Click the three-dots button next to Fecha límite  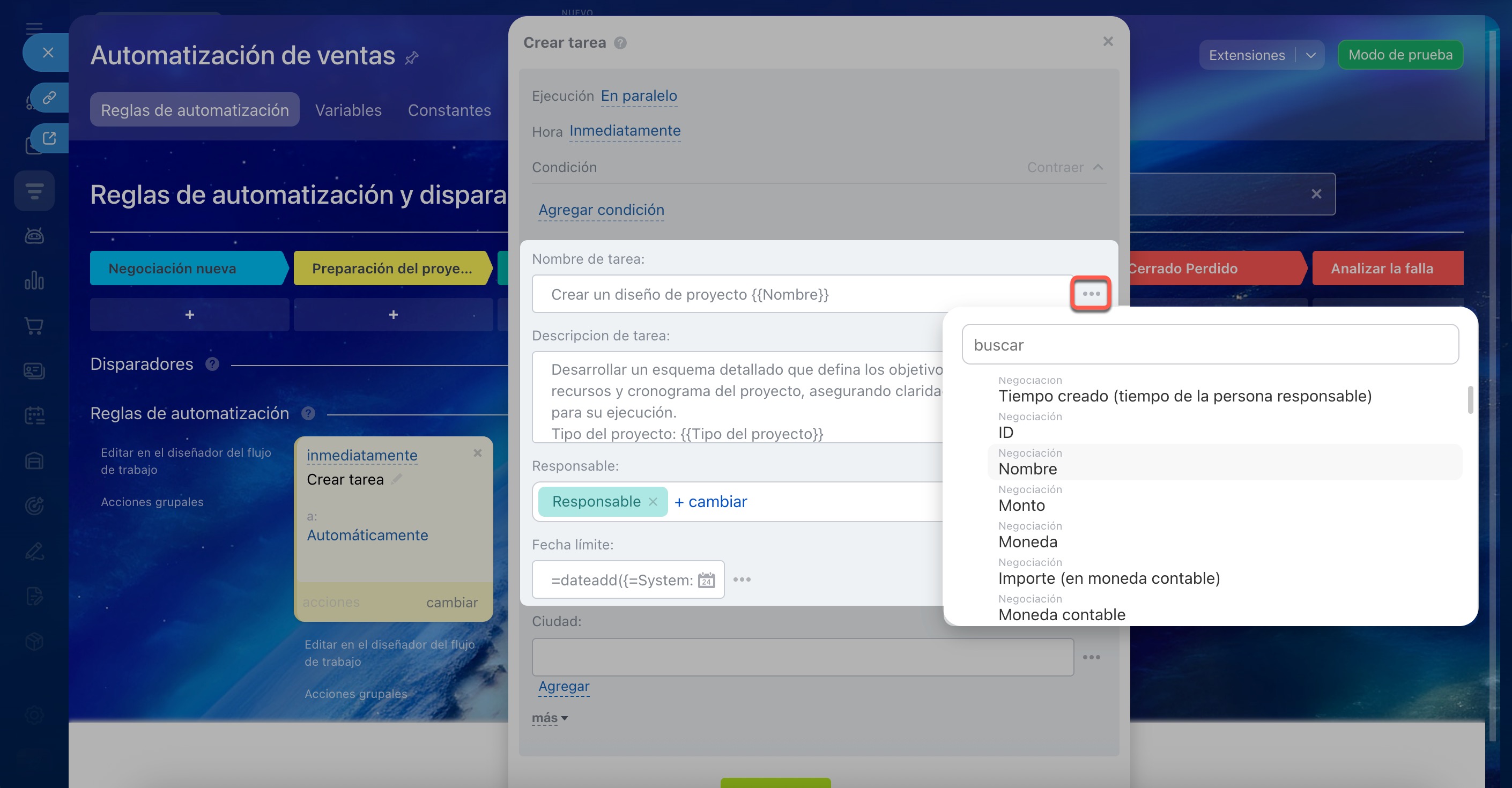click(742, 579)
